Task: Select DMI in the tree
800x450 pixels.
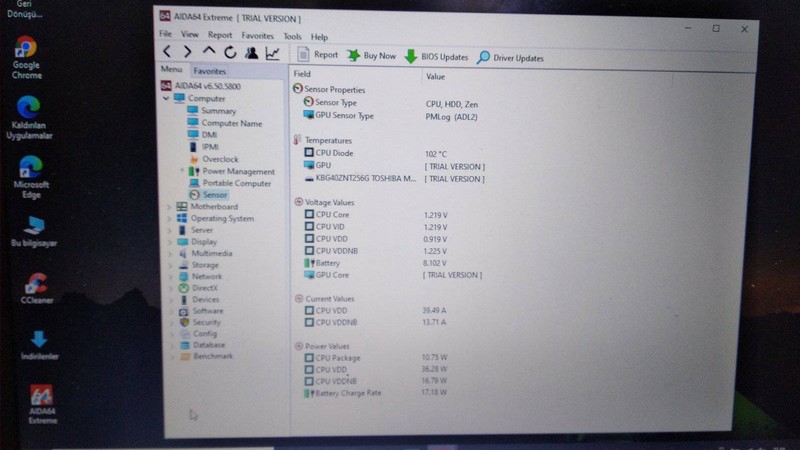Action: [202, 134]
